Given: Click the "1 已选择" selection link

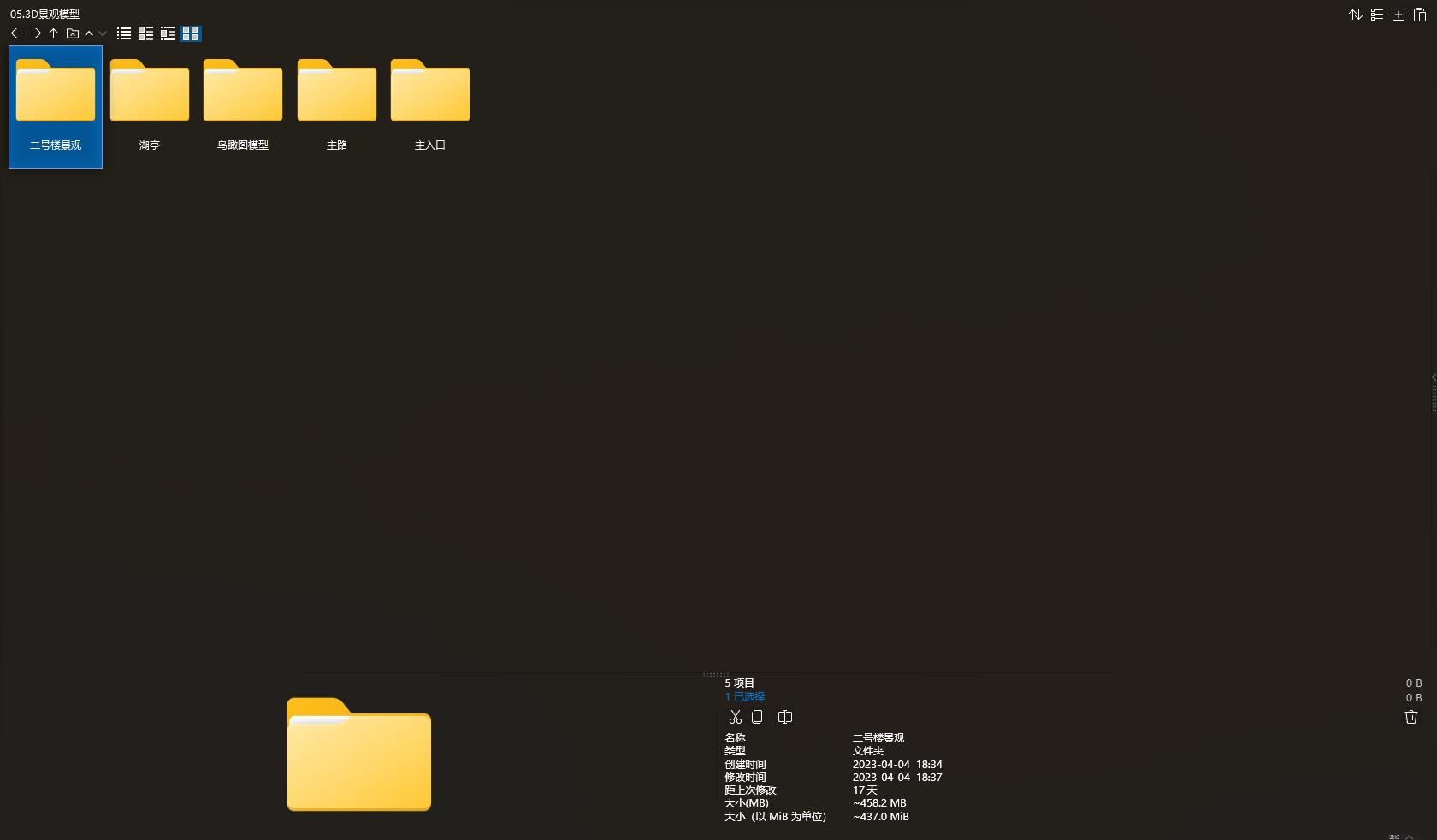Looking at the screenshot, I should point(745,696).
